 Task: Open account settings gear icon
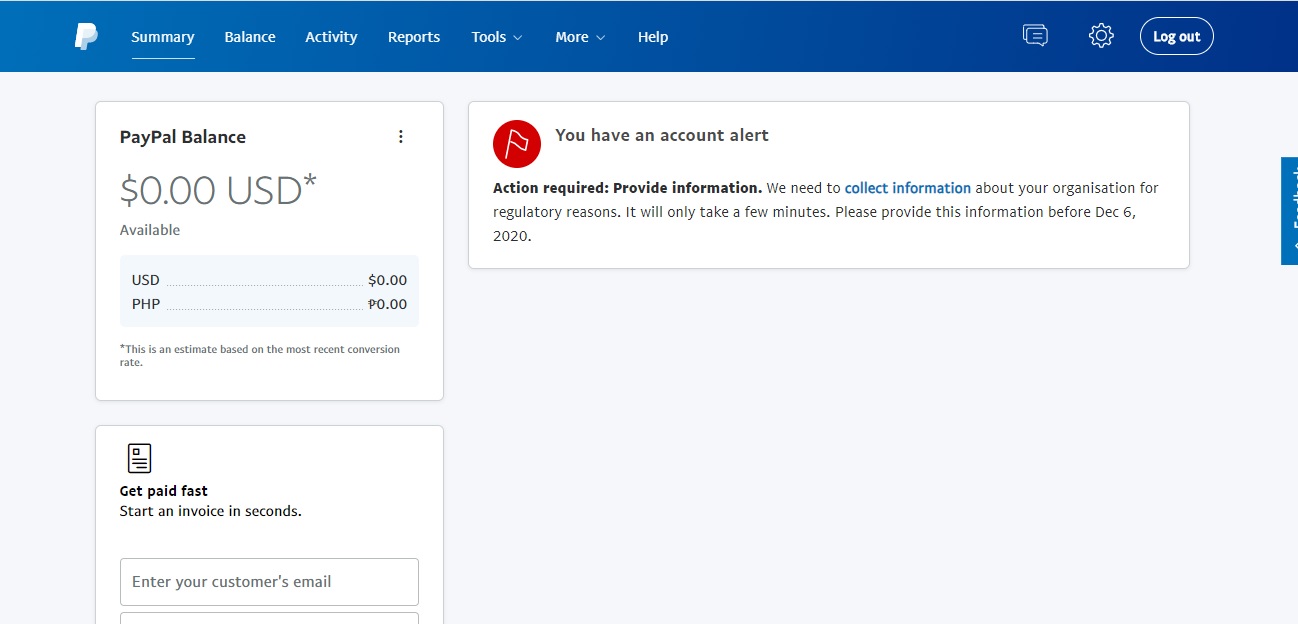coord(1101,36)
